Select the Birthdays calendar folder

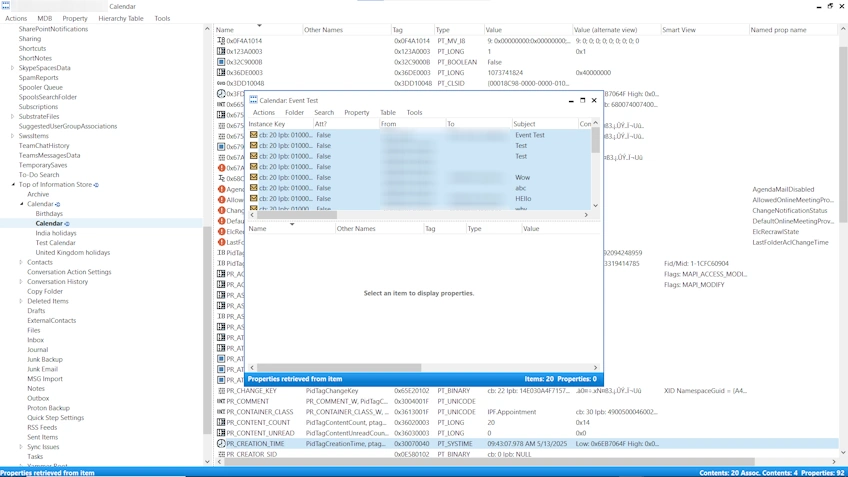(49, 214)
